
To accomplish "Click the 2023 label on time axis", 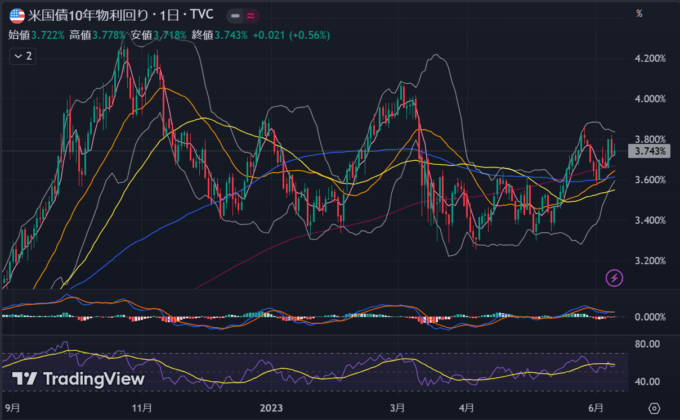I will [273, 408].
